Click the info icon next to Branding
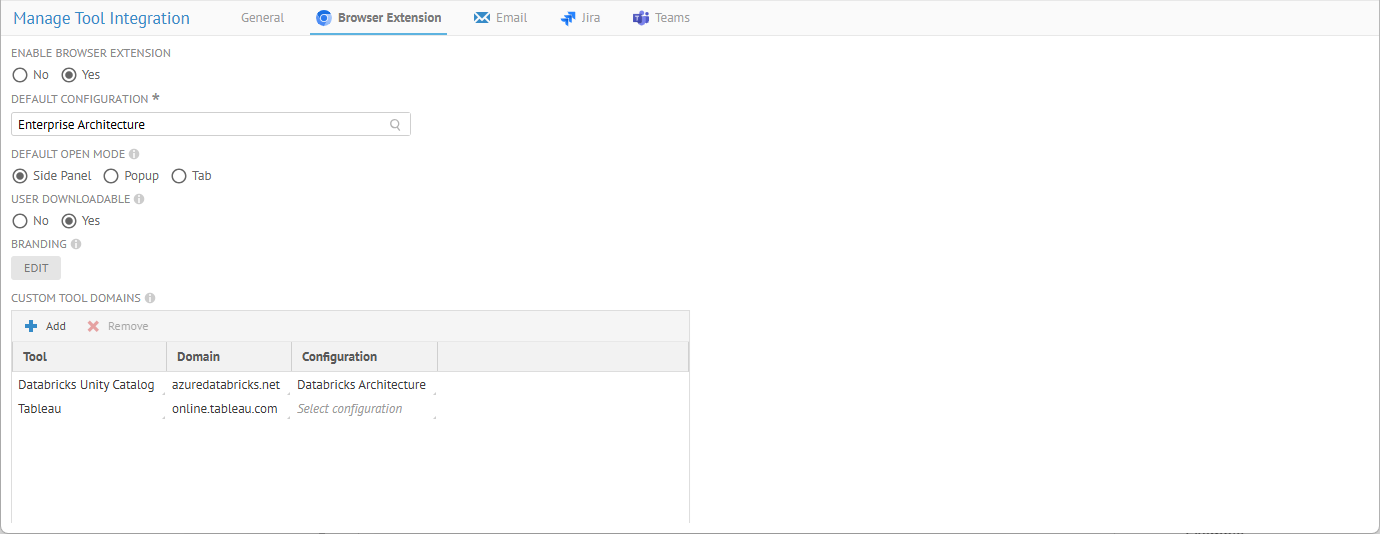This screenshot has width=1380, height=534. [x=76, y=244]
